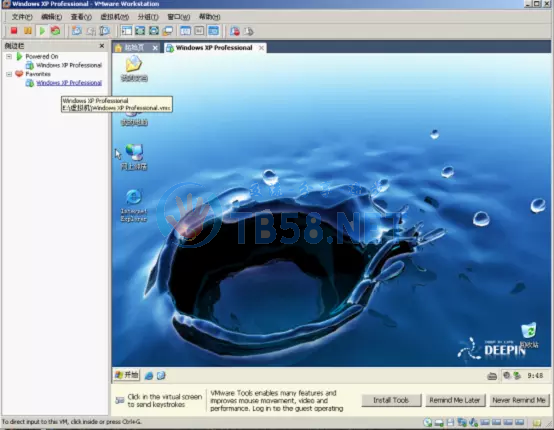
Task: Open the 窗口(W) menu
Action: click(x=178, y=17)
